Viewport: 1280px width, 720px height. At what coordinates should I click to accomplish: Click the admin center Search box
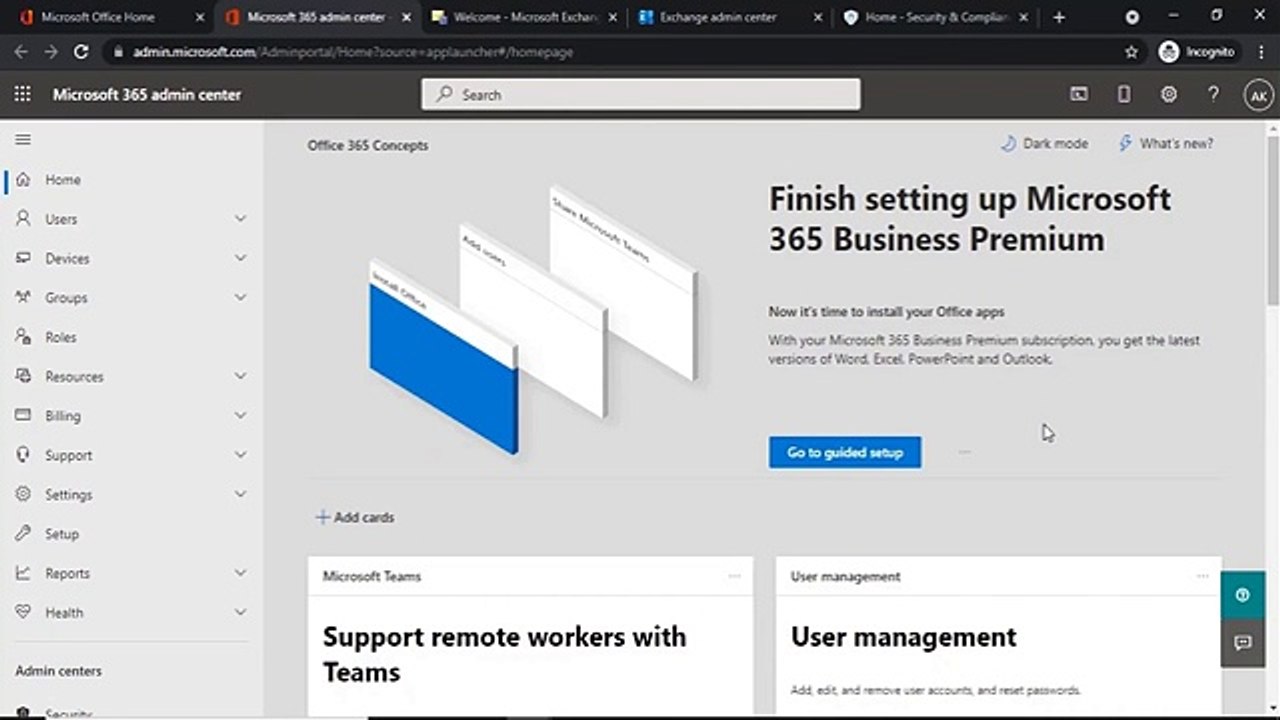click(x=640, y=94)
